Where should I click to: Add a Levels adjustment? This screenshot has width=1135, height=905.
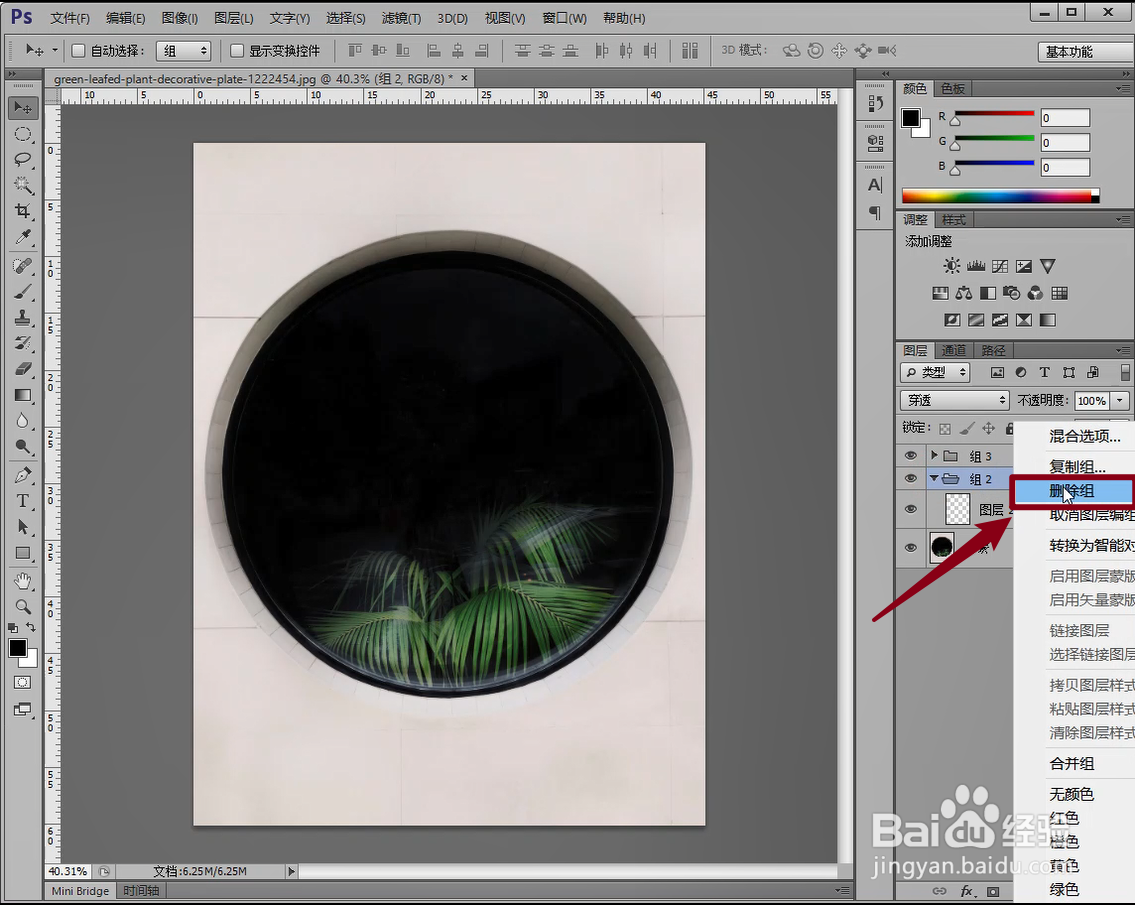click(x=976, y=266)
